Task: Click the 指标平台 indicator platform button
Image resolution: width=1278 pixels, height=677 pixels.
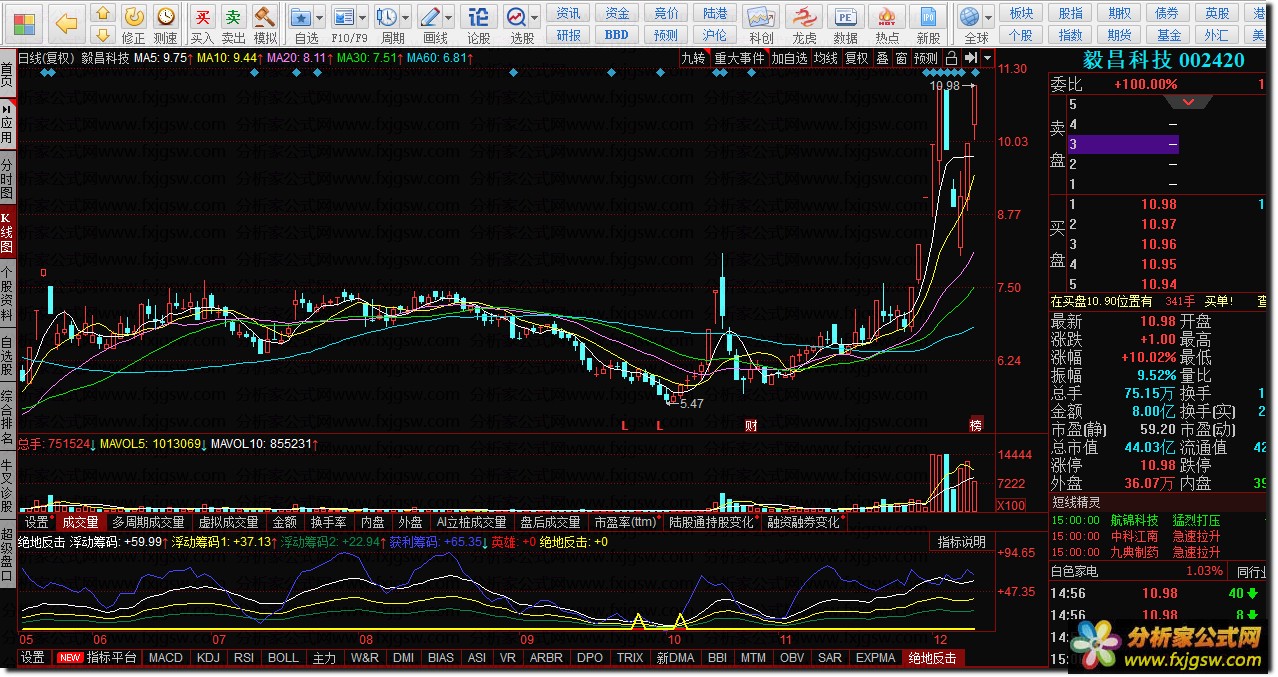Action: coord(112,658)
